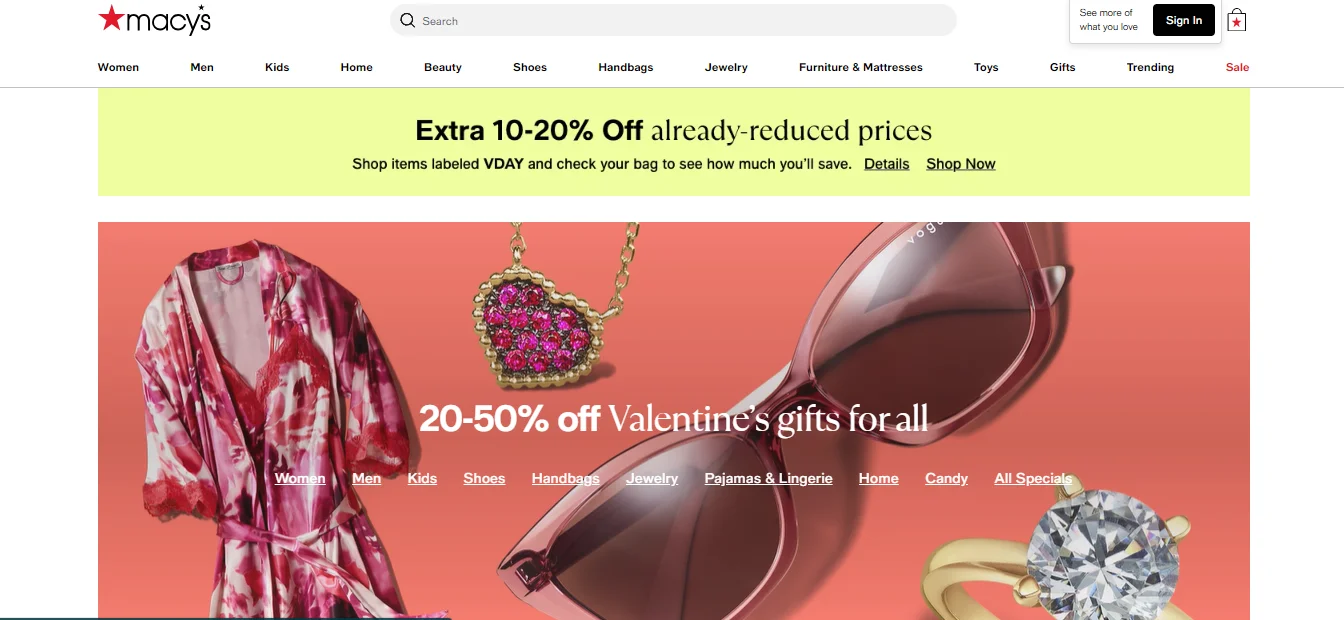This screenshot has height=620, width=1344.
Task: Click the Handbags link in hero banner
Action: pyautogui.click(x=566, y=478)
